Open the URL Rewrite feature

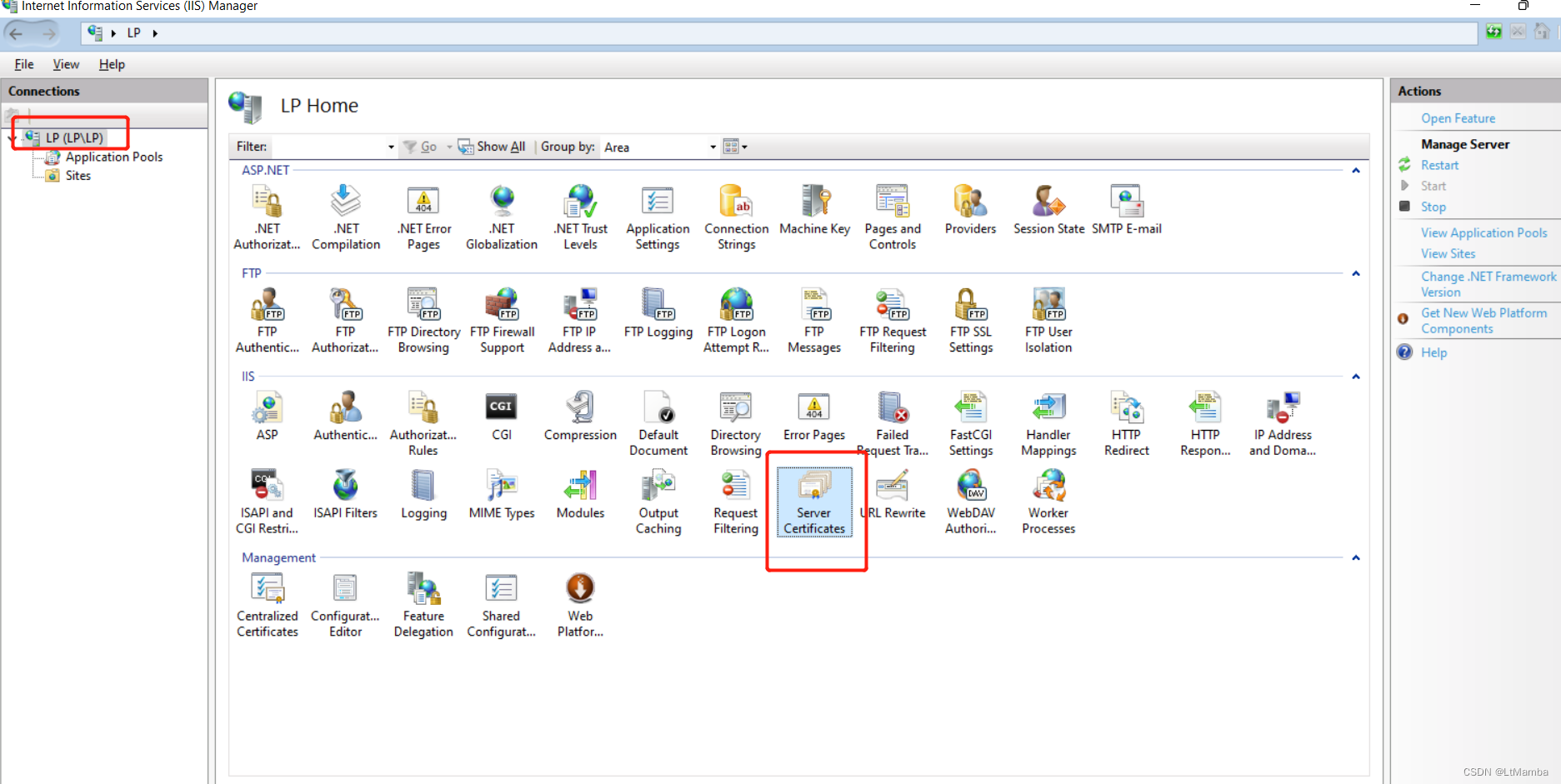click(x=893, y=495)
